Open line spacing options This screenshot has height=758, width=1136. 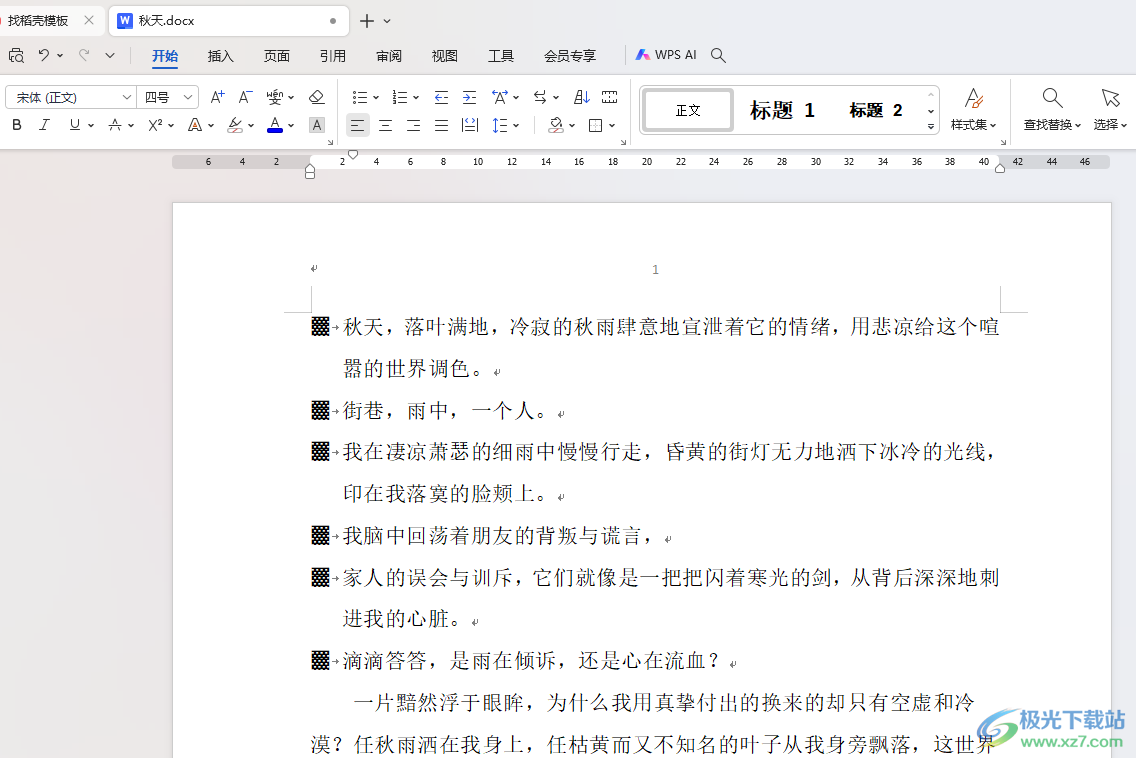(x=500, y=125)
